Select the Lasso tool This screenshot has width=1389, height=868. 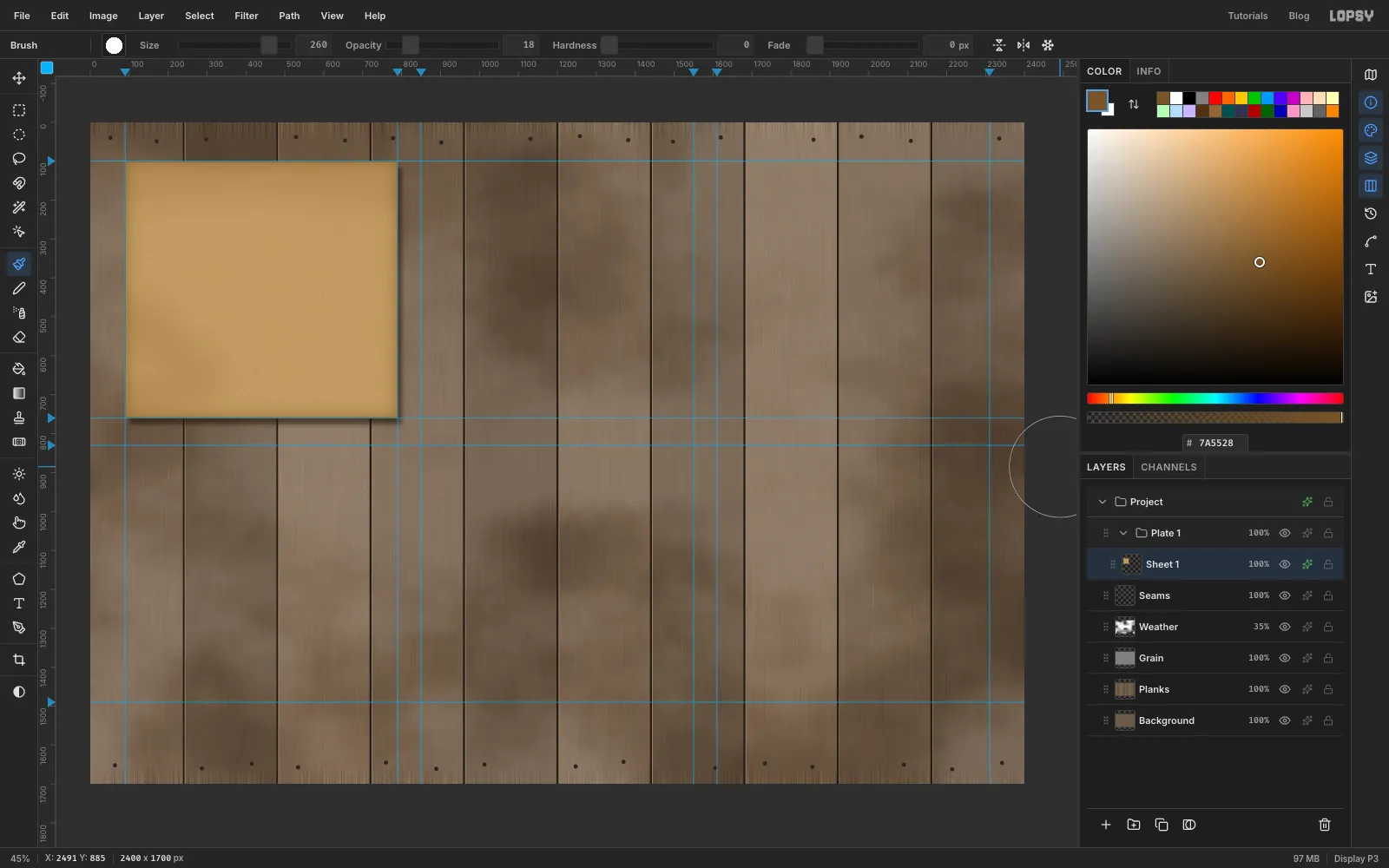tap(19, 159)
